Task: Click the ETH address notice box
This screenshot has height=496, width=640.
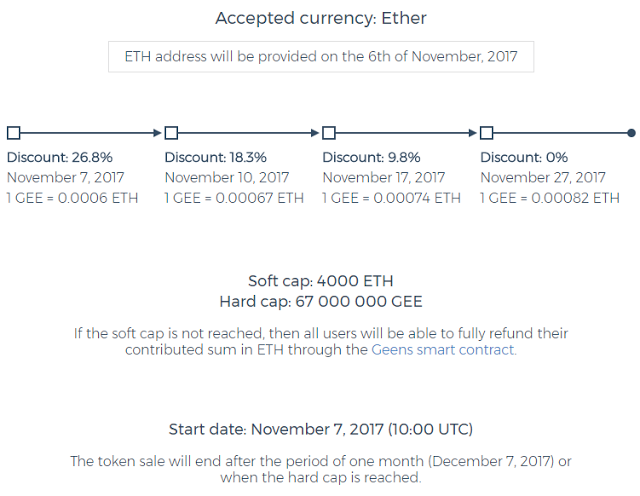Action: (x=320, y=56)
